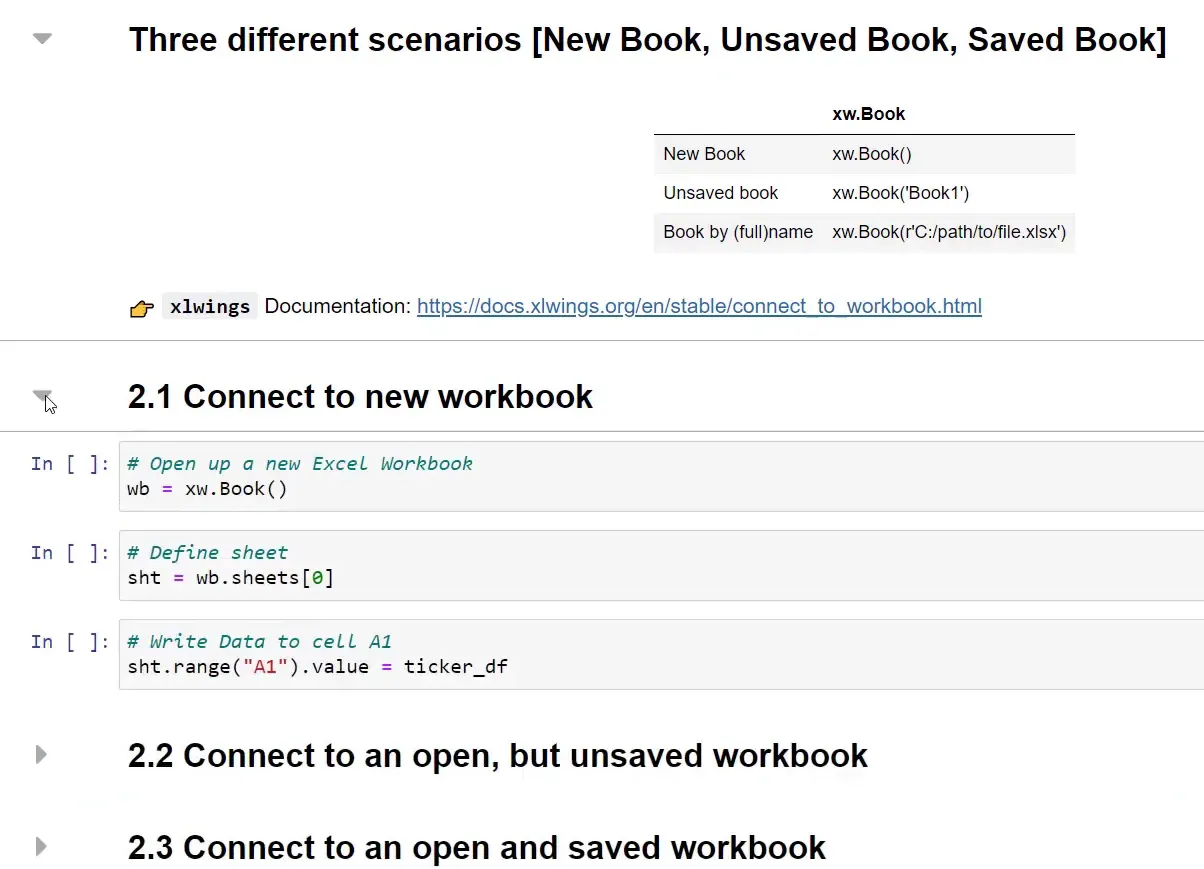
Task: Open the xlwings documentation link
Action: pos(698,306)
